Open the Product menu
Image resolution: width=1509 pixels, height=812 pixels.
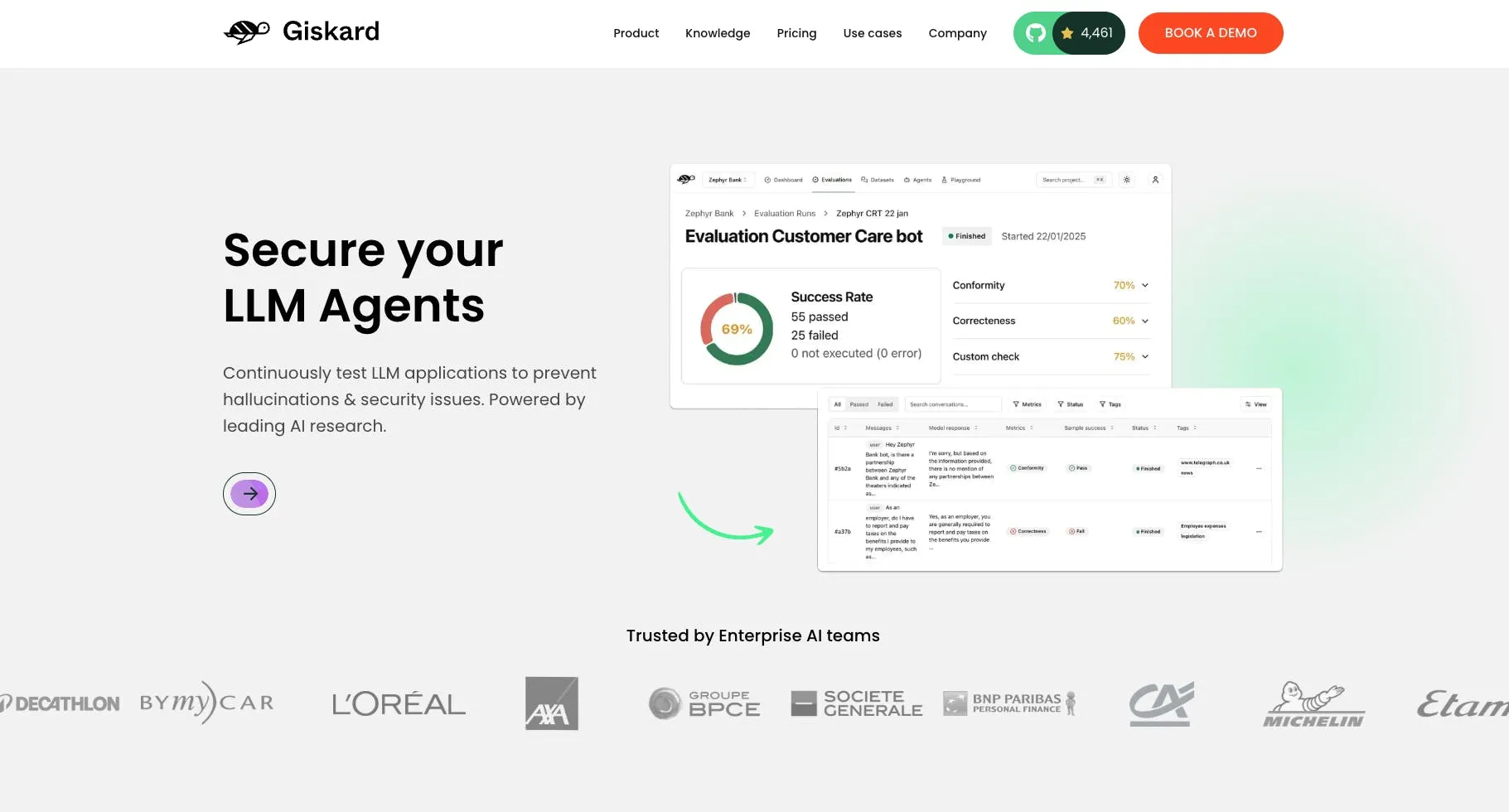pos(636,33)
